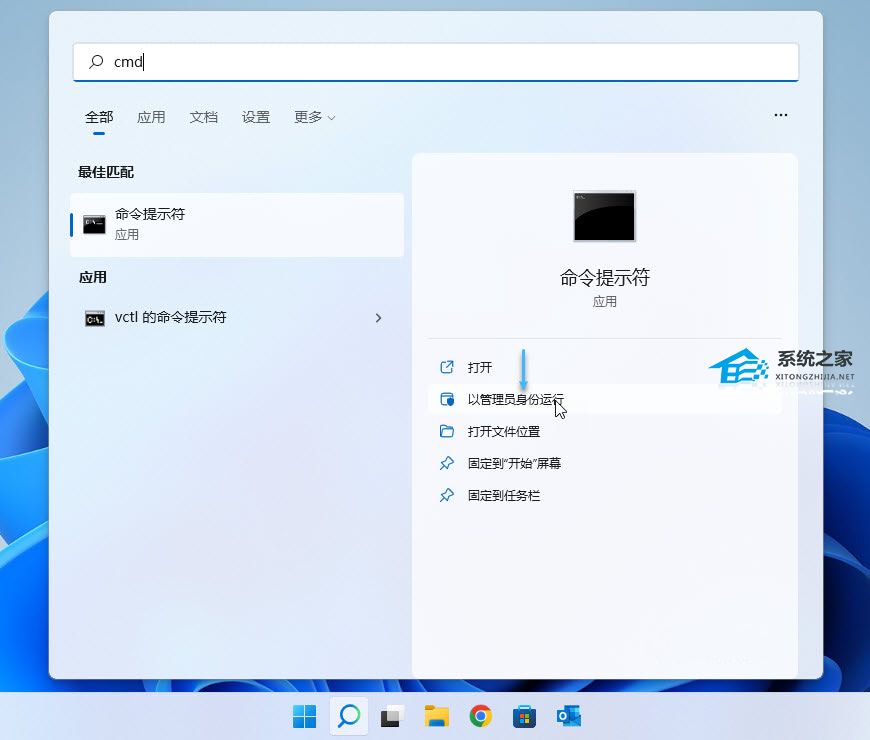870x740 pixels.
Task: Switch to the 应用 filter tab
Action: point(151,117)
